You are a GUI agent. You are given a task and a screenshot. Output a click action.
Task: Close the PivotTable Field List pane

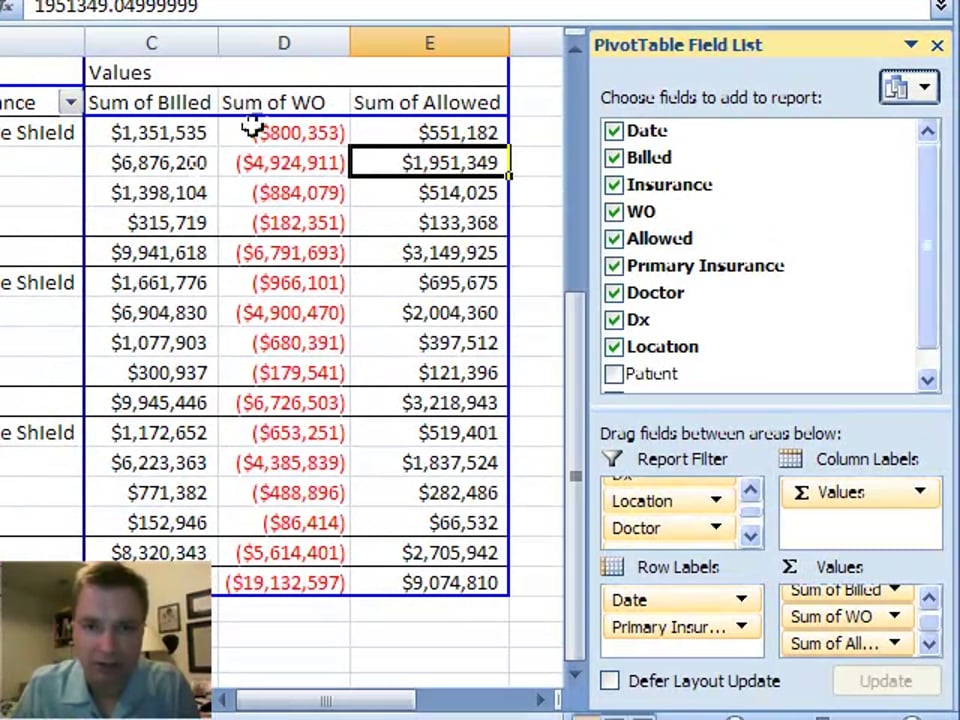[x=937, y=45]
